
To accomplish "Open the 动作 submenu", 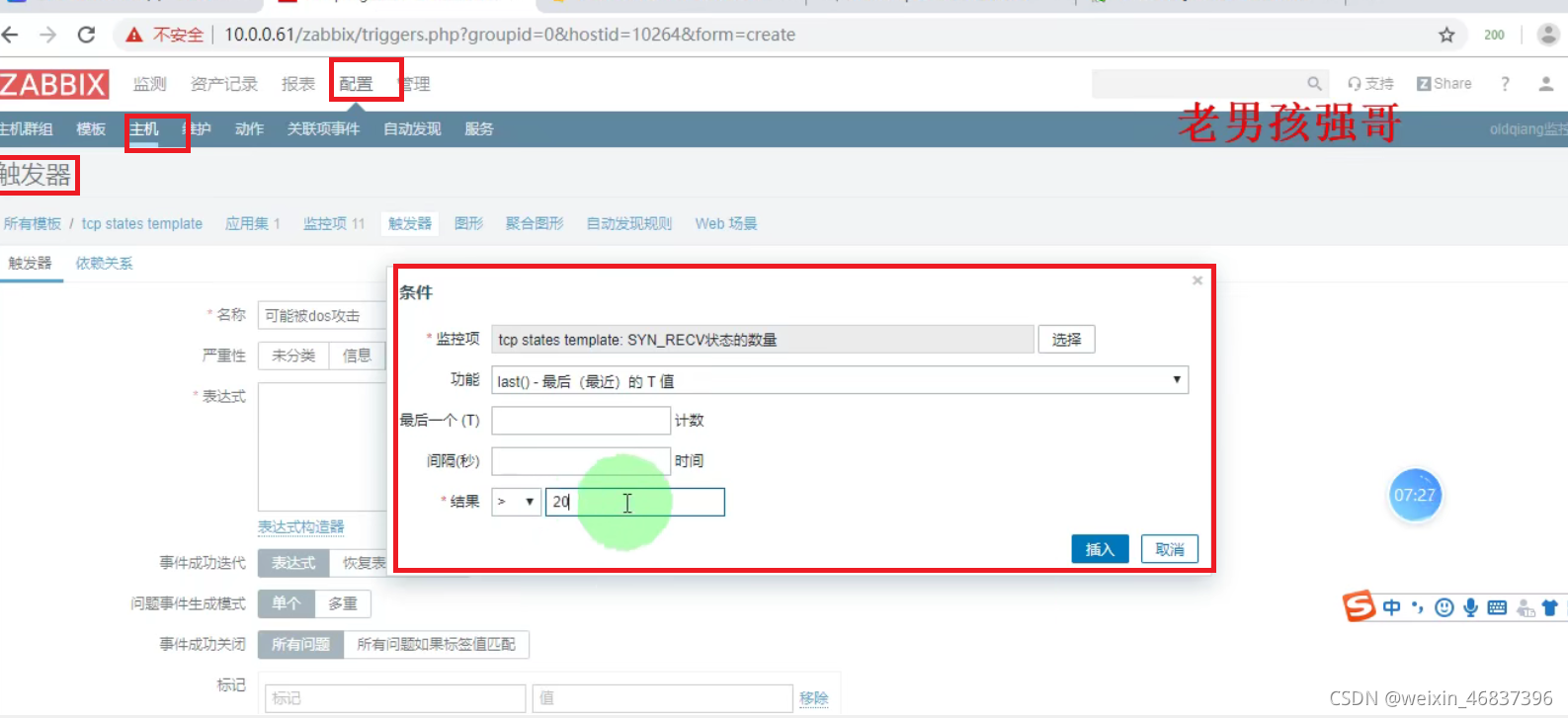I will click(249, 129).
